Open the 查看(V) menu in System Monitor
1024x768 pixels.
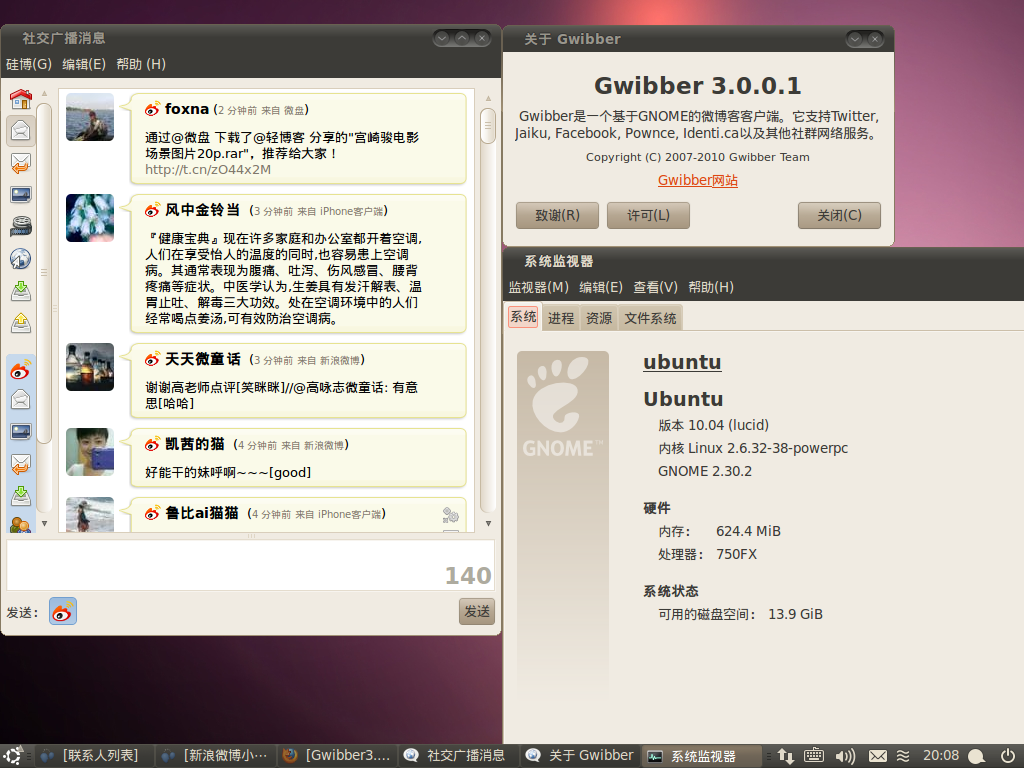tap(656, 287)
